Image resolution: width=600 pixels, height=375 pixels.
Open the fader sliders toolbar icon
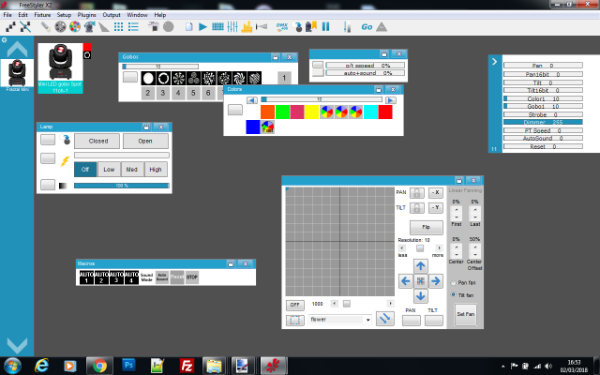(x=232, y=27)
